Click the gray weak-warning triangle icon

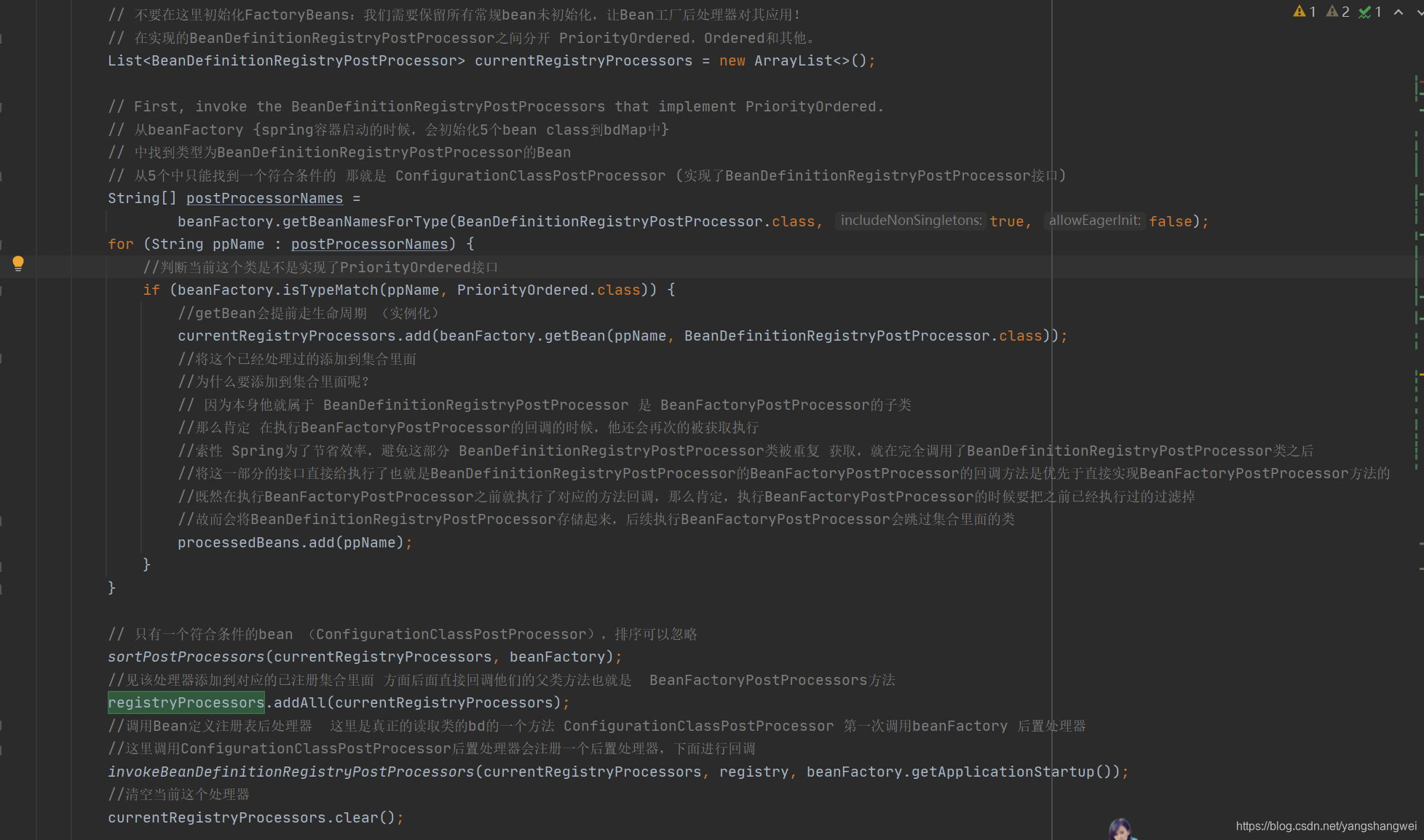tap(1332, 12)
